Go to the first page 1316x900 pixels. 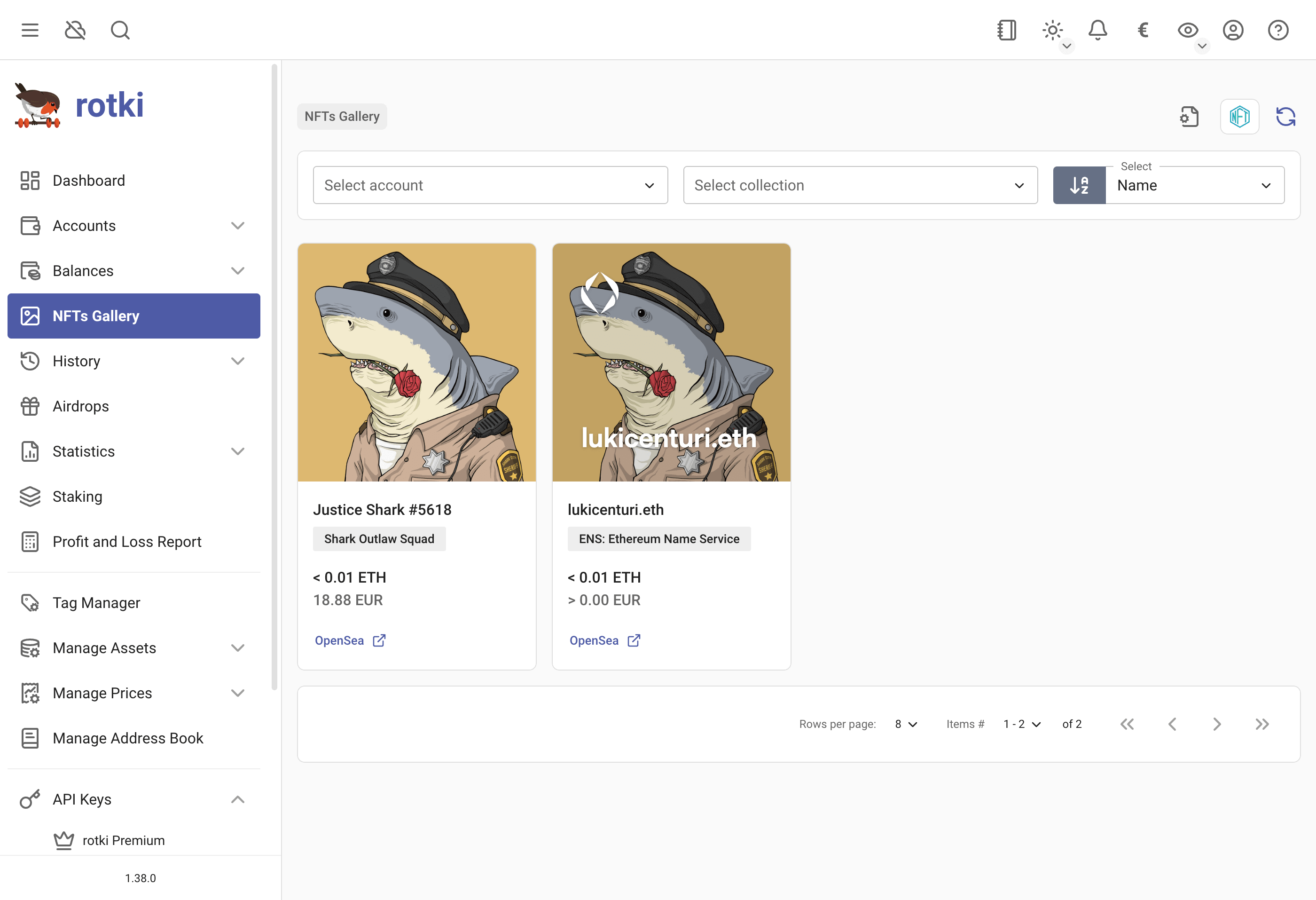point(1127,724)
